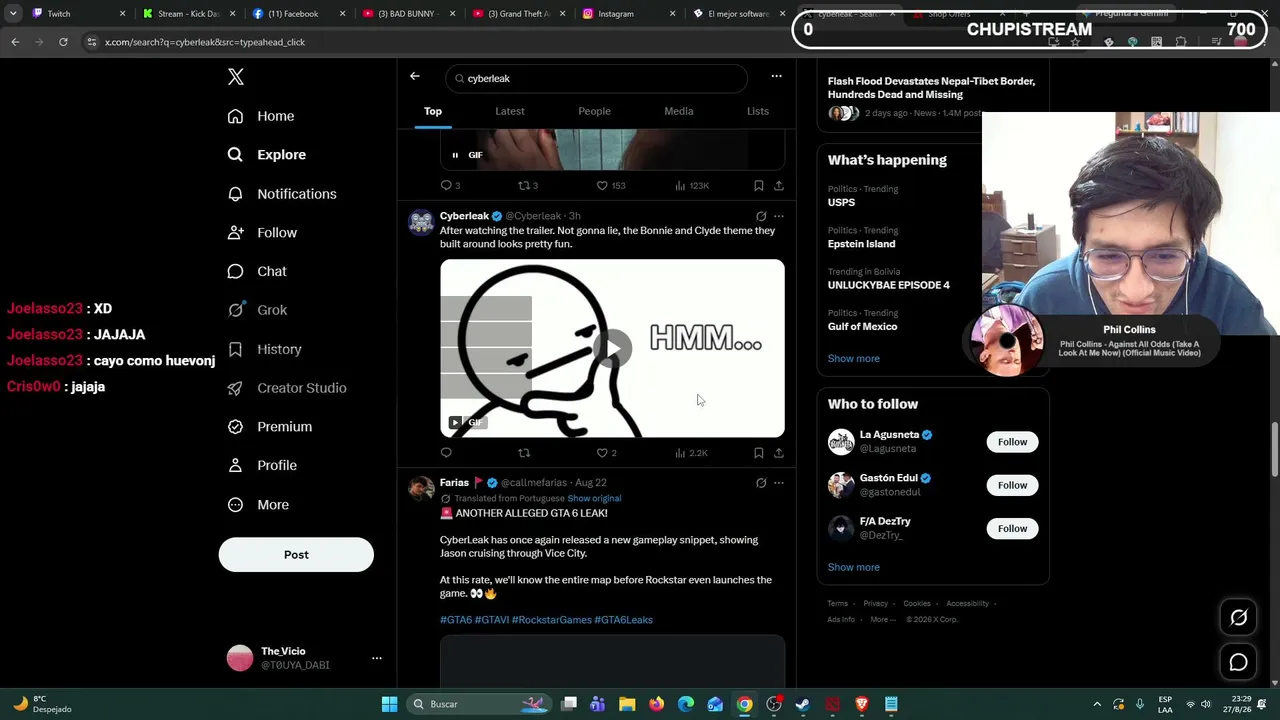Open Steam from the taskbar

click(x=803, y=704)
